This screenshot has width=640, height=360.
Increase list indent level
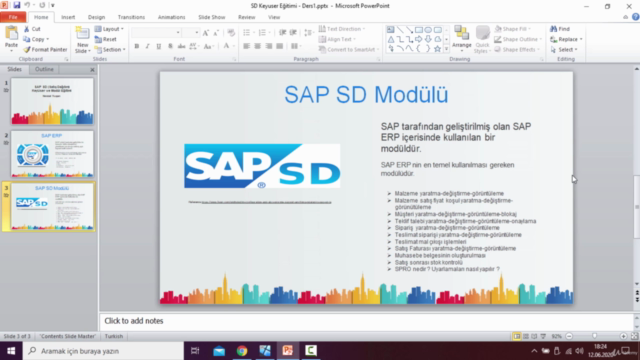tap(293, 33)
